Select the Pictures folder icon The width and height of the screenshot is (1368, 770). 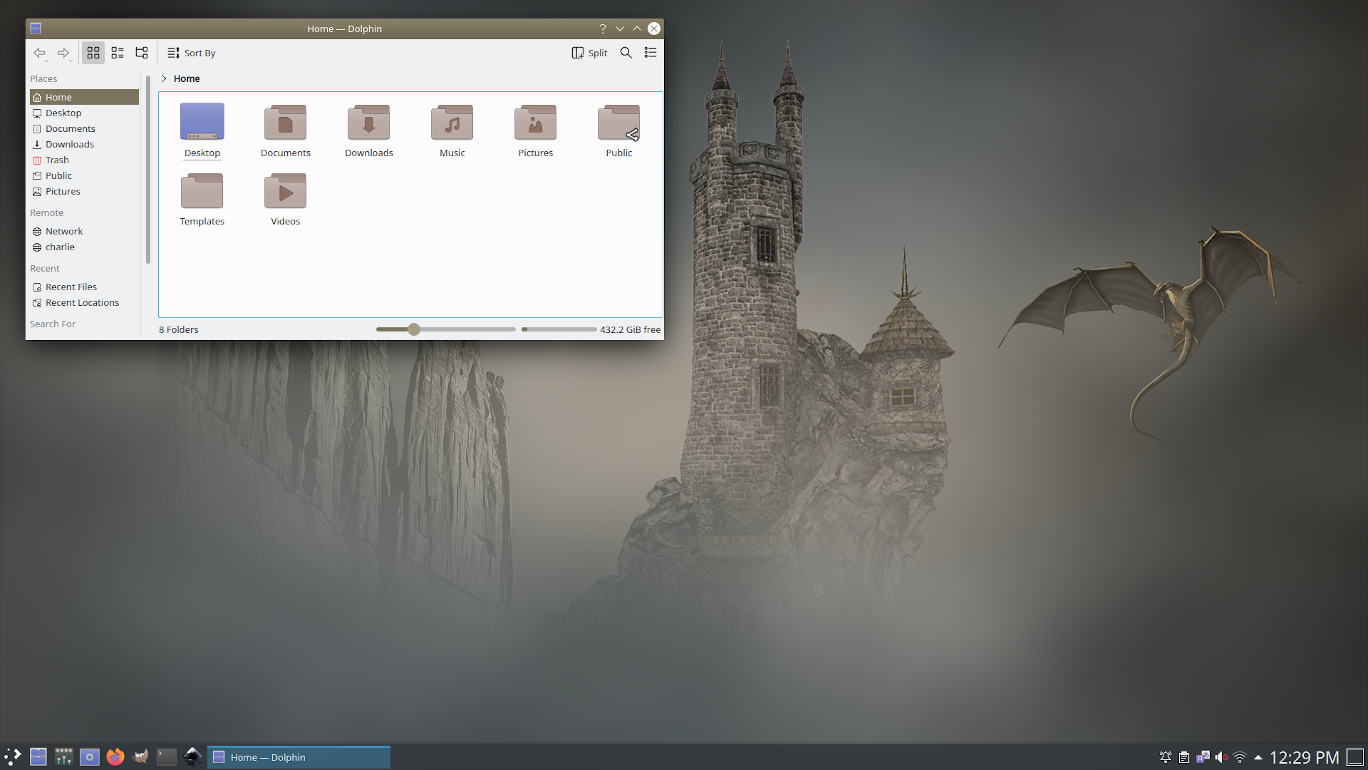535,122
